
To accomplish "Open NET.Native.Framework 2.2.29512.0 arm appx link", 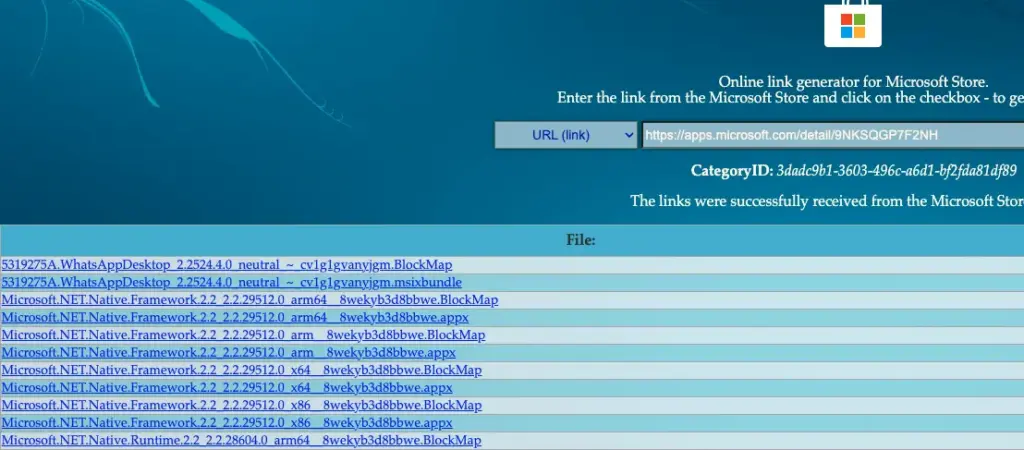I will click(x=229, y=353).
